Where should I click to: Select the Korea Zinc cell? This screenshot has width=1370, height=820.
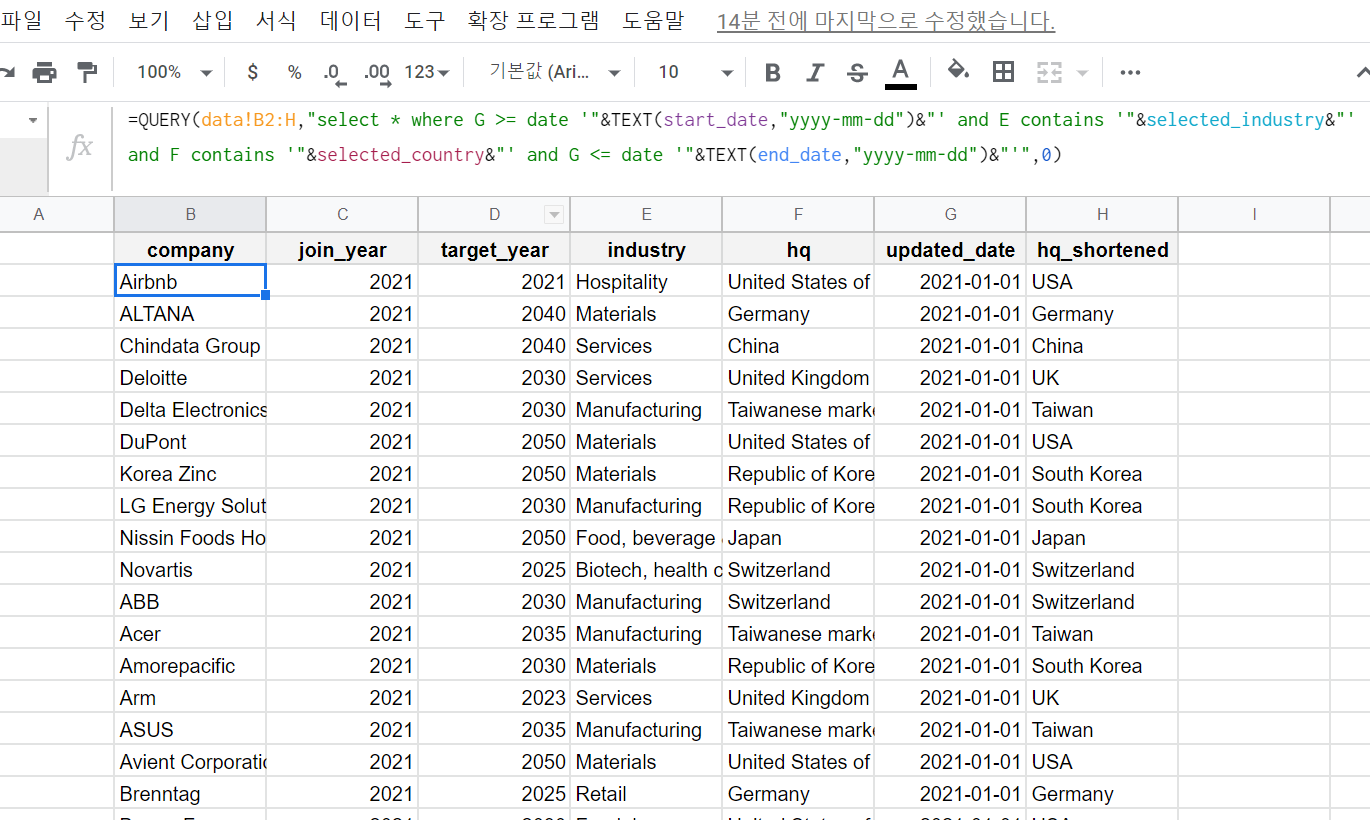(x=190, y=474)
